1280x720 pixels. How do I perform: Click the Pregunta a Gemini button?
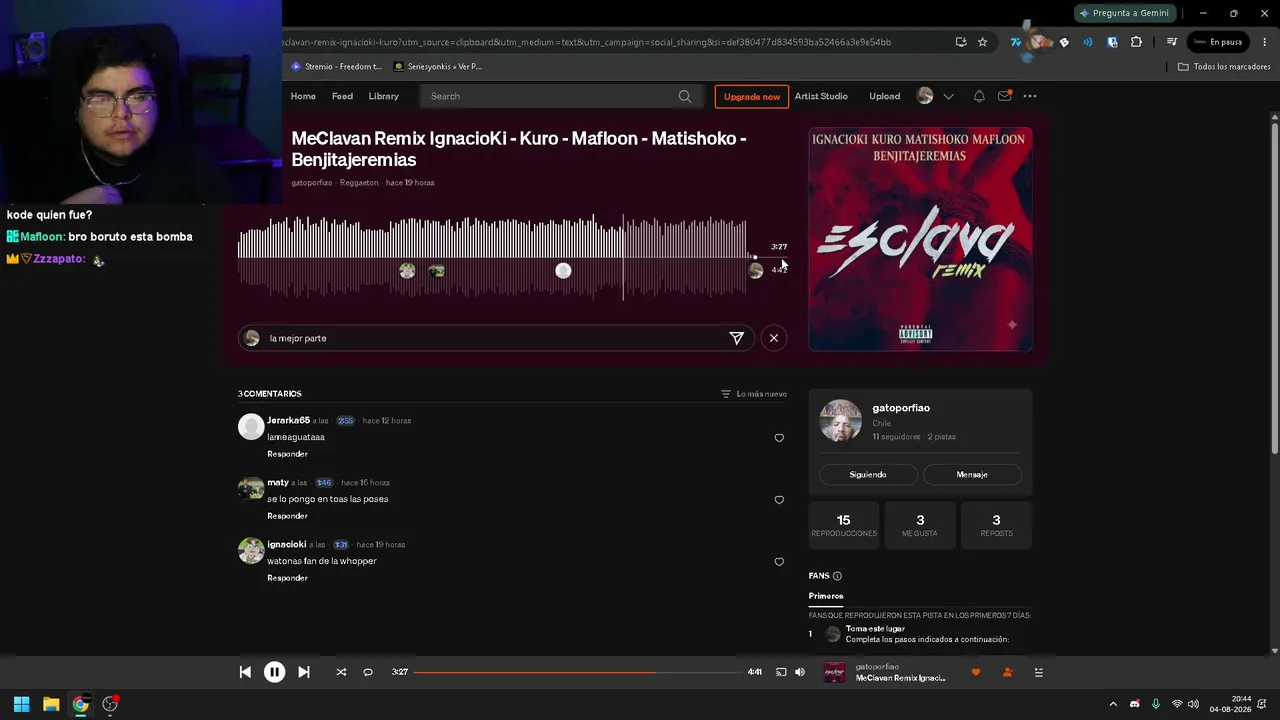coord(1125,13)
